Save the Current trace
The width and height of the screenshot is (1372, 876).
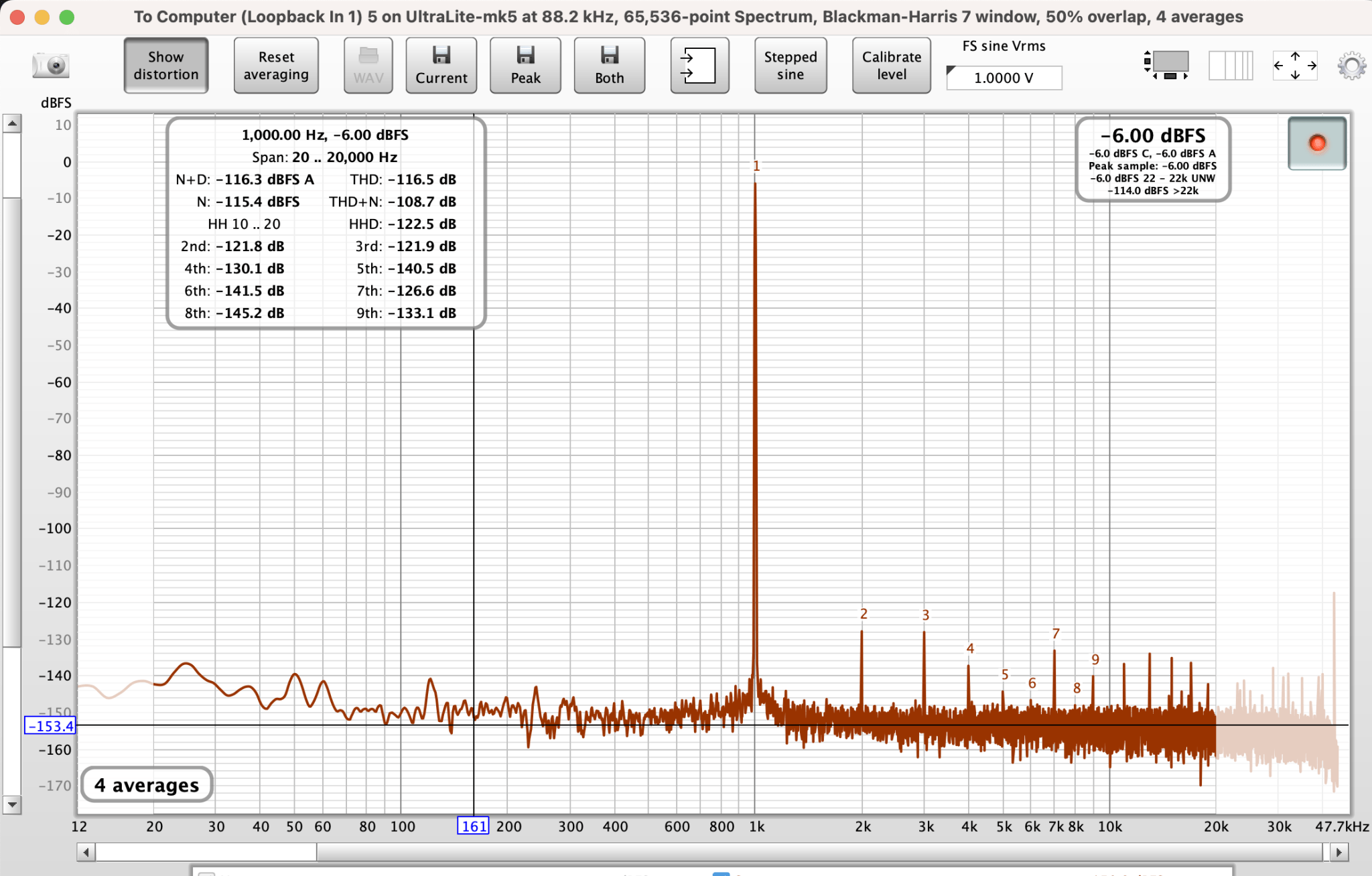441,66
